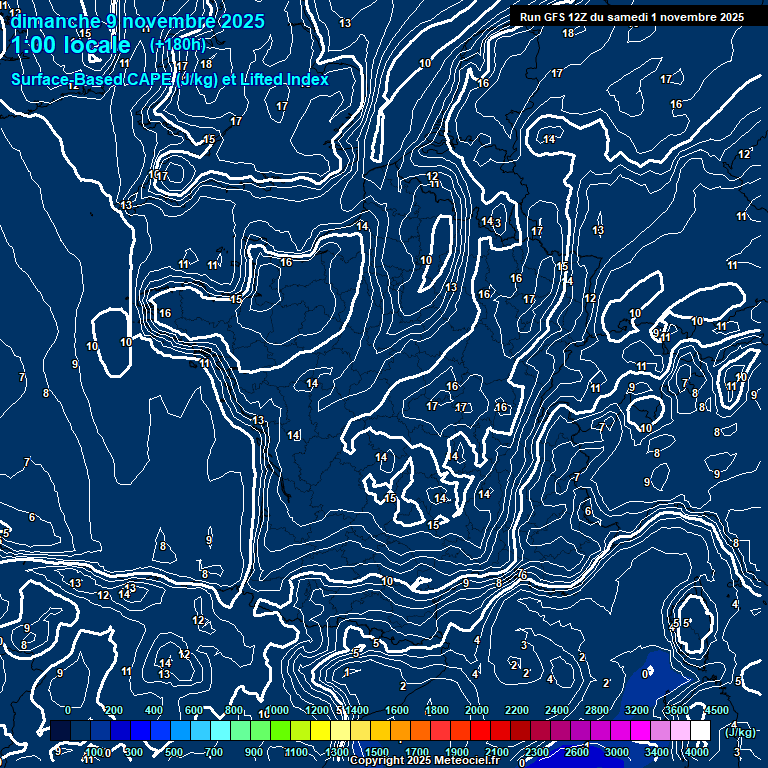Click the lime green swatch left of the 1100 label
This screenshot has width=768, height=768.
pos(281,730)
